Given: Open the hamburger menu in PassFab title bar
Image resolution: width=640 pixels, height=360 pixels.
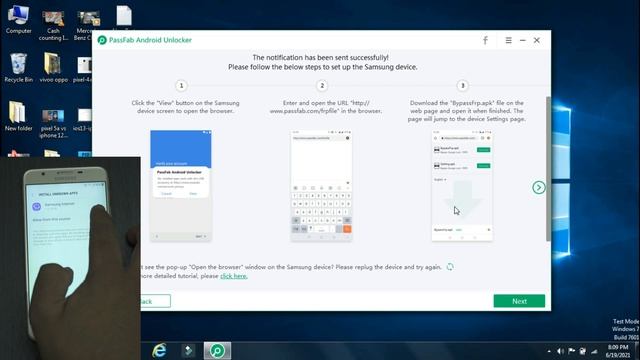Looking at the screenshot, I should 508,40.
